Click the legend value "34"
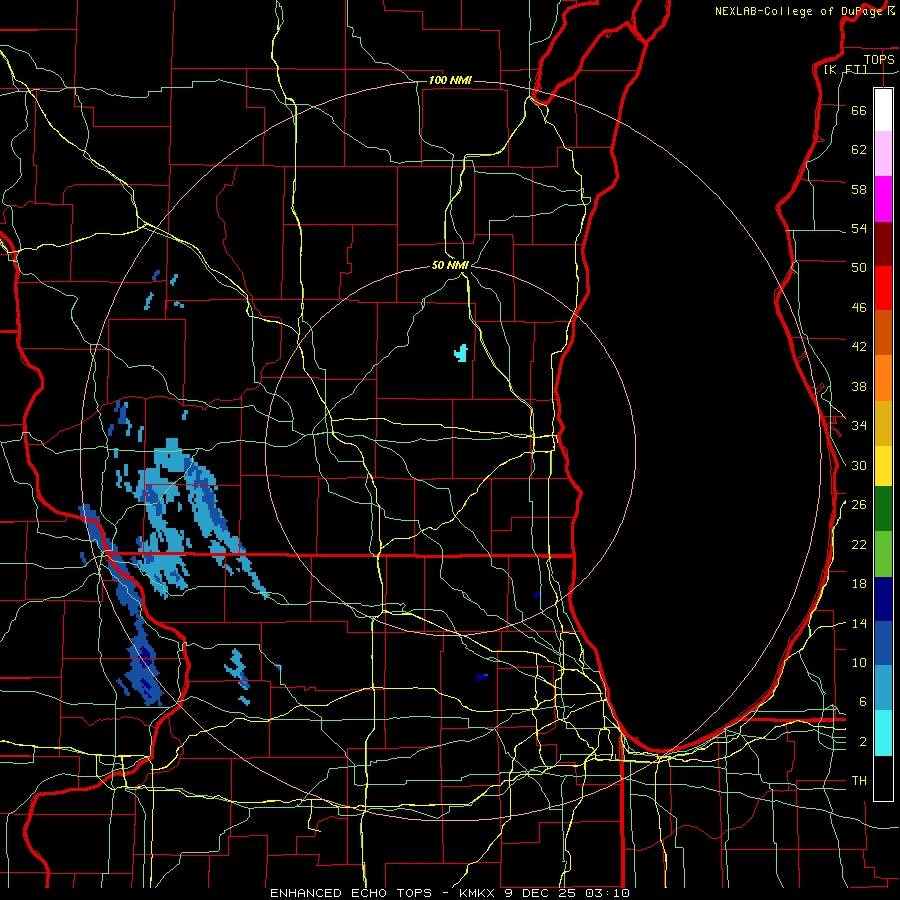The height and width of the screenshot is (900, 900). [x=859, y=425]
